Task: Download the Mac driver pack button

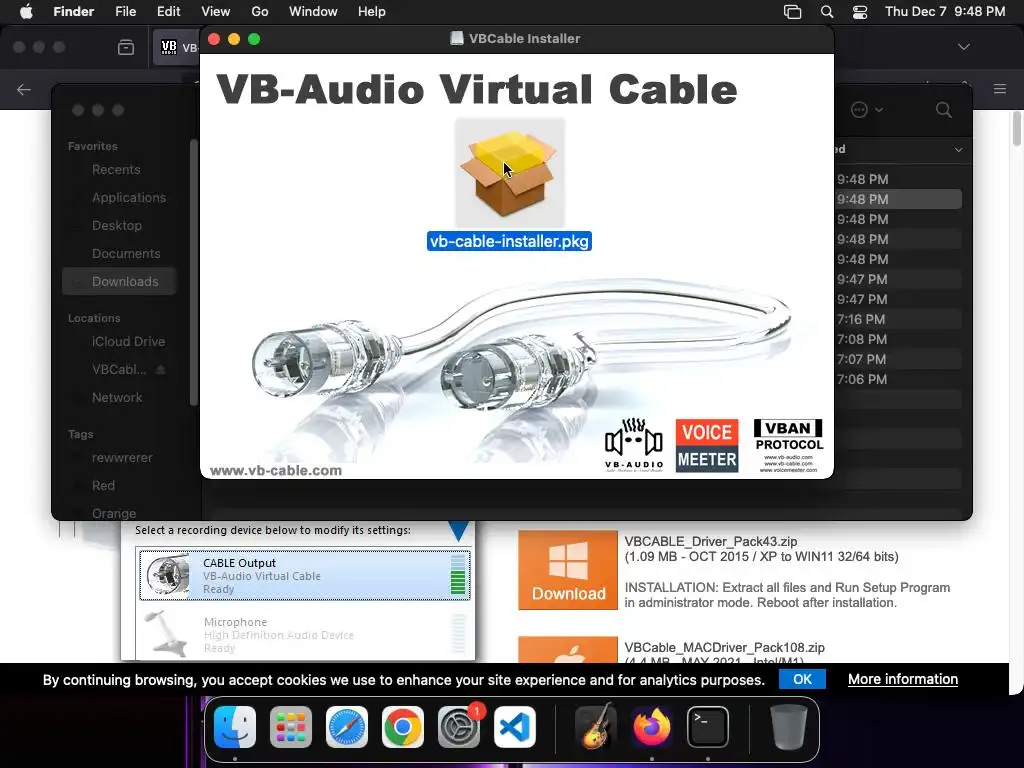Action: (568, 650)
